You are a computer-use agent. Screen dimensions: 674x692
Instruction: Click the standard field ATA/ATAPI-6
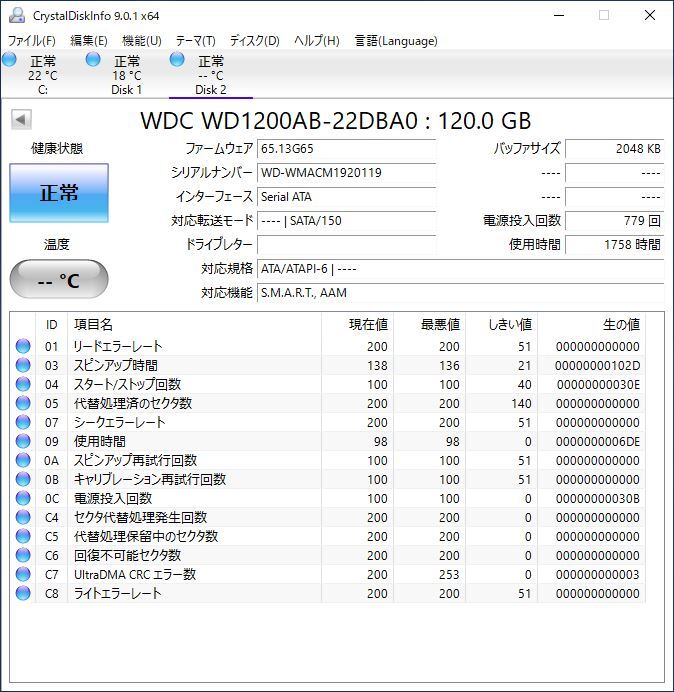[460, 268]
